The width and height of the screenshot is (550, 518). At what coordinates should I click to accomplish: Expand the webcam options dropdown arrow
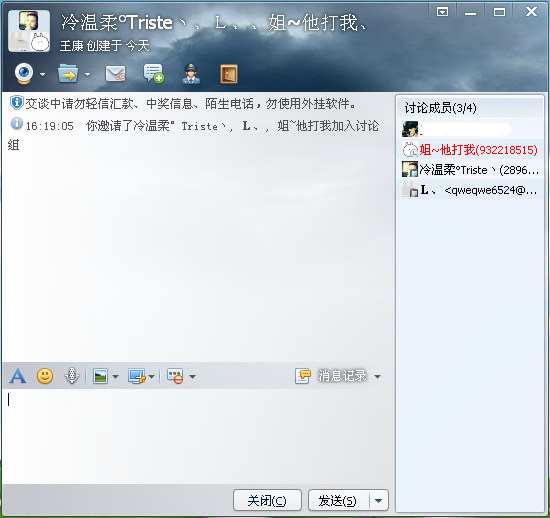[x=42, y=74]
